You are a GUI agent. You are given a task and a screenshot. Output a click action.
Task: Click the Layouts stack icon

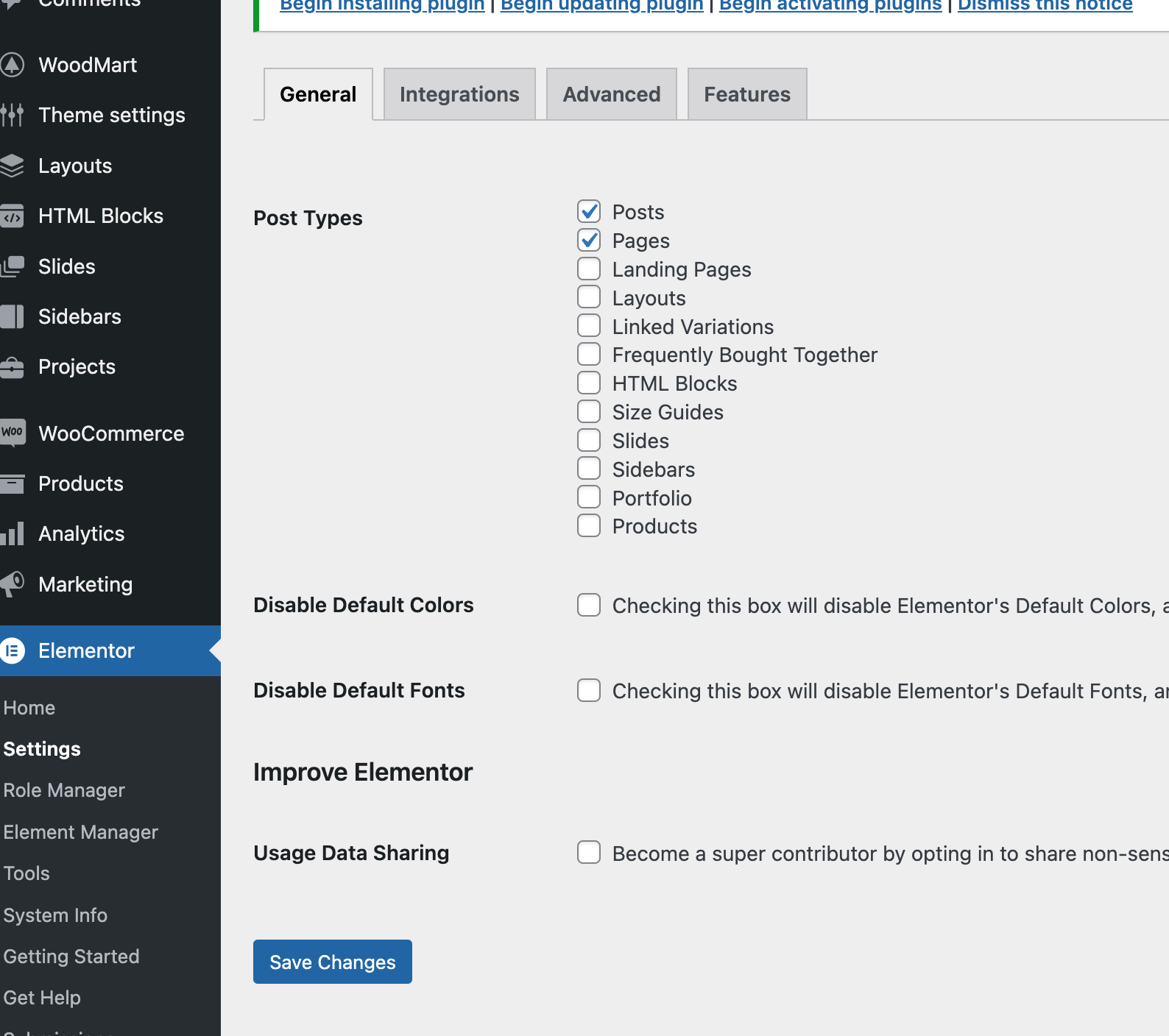[x=12, y=166]
